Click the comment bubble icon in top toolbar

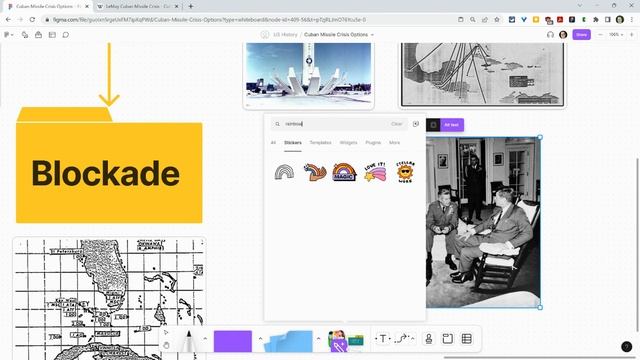(66, 35)
